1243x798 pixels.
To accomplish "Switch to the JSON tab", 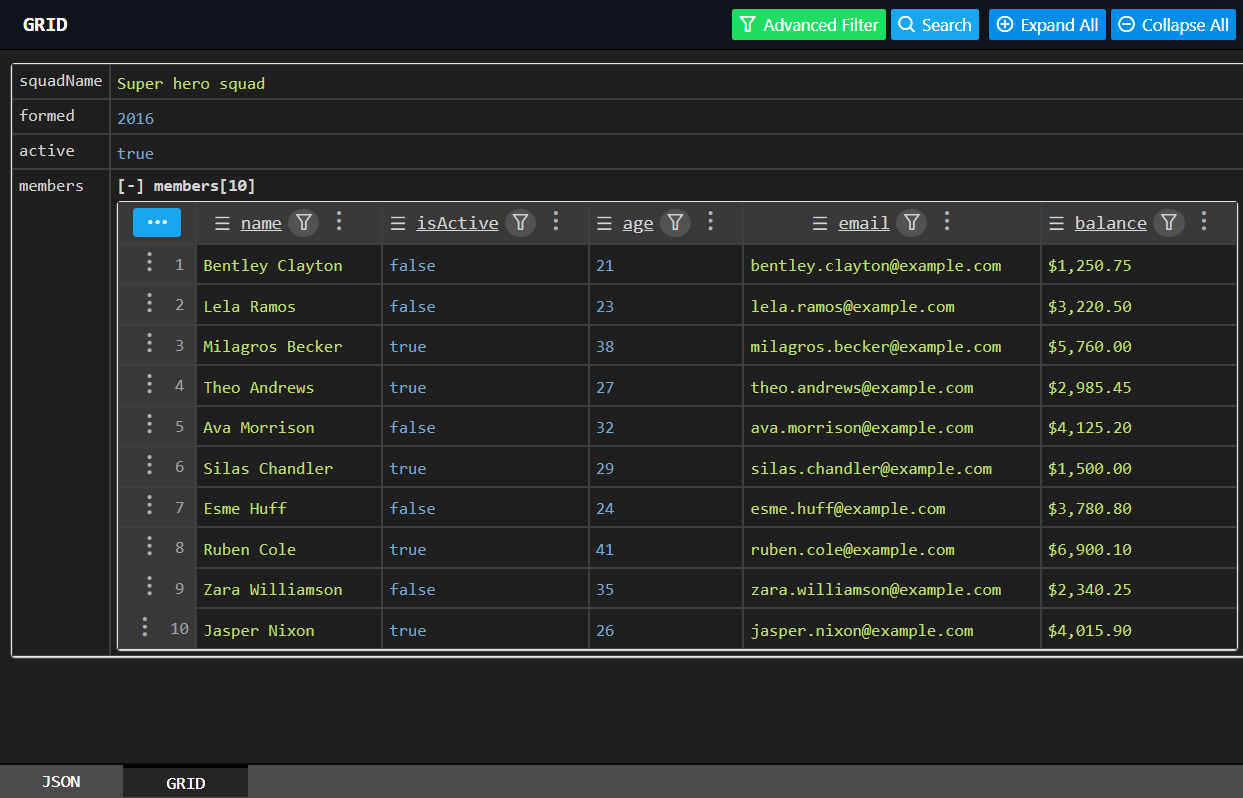I will point(60,781).
